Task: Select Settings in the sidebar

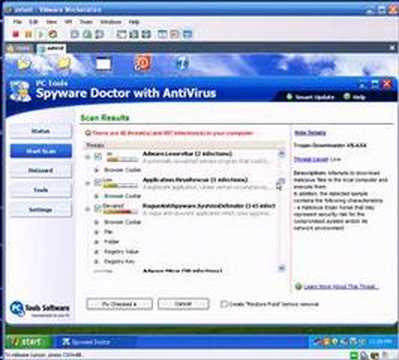Action: click(x=41, y=210)
